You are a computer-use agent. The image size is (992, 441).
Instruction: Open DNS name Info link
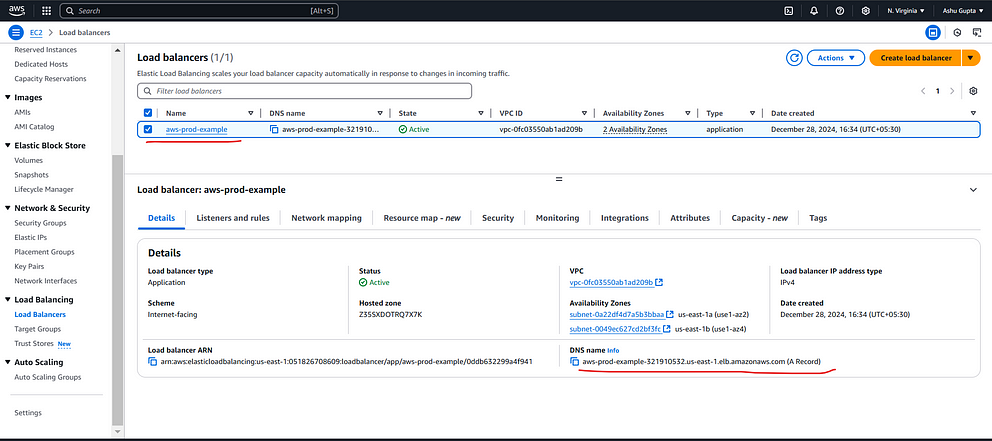tap(614, 350)
